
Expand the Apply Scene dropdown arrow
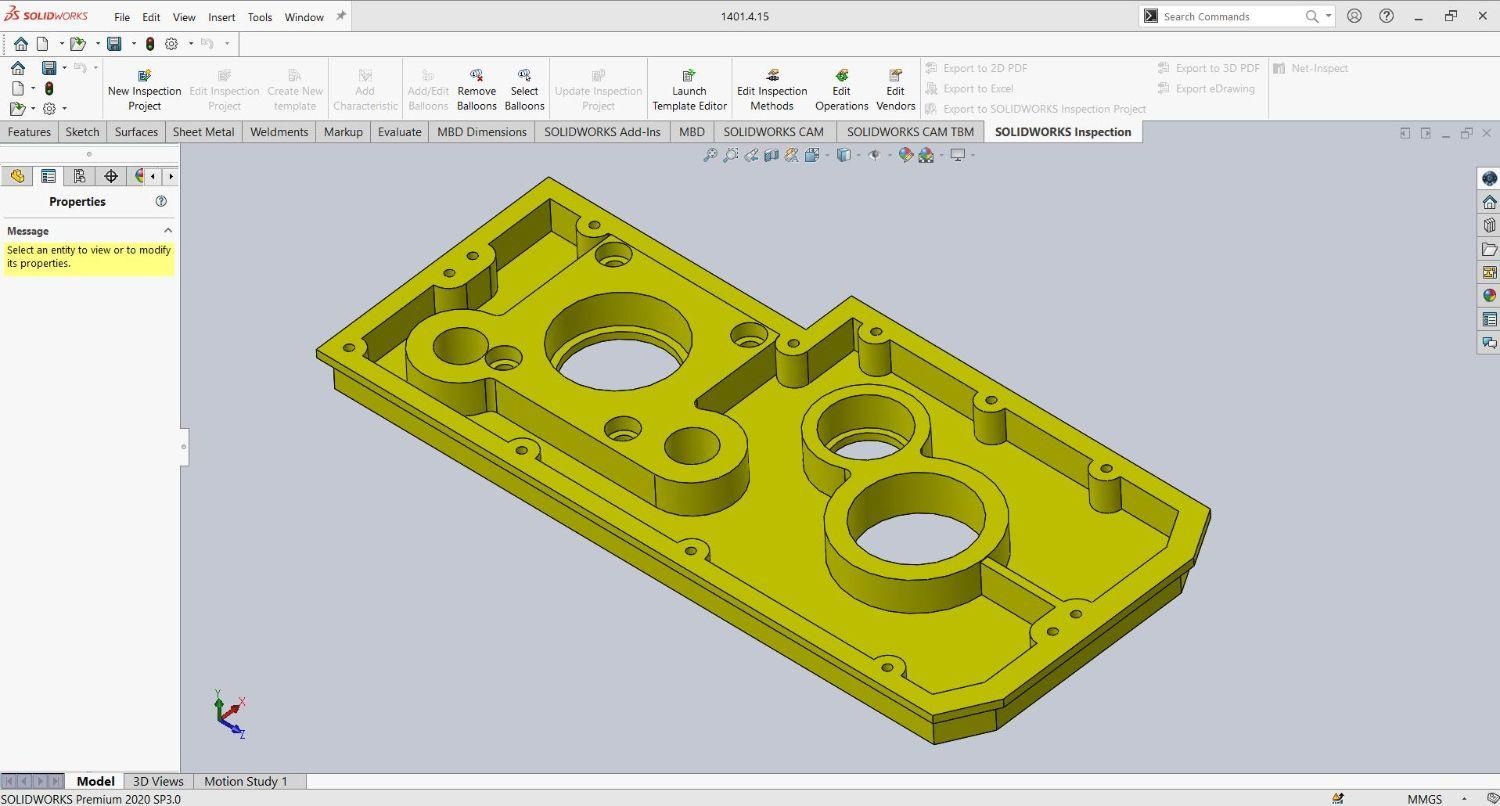pos(940,155)
